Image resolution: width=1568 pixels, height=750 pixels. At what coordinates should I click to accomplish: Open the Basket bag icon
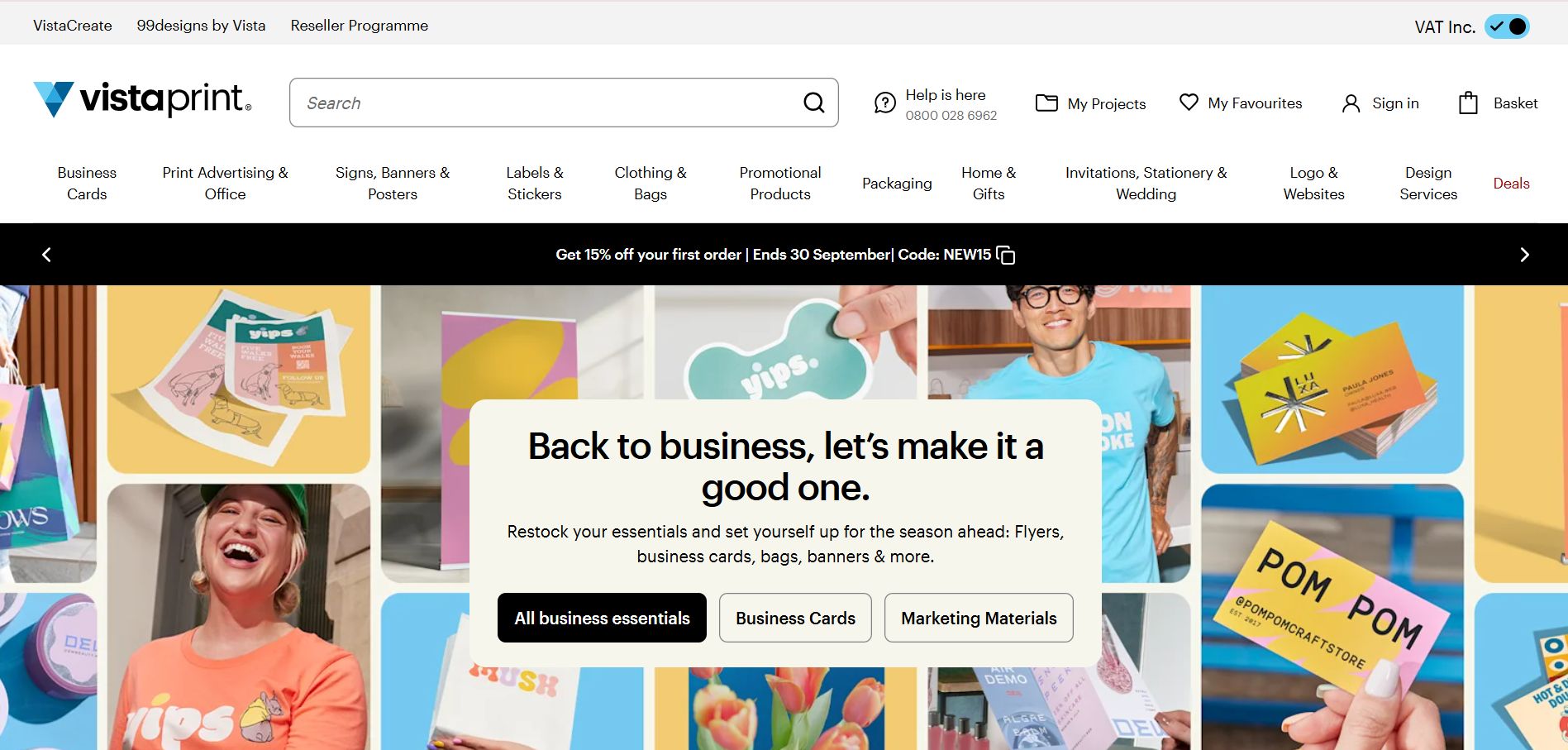tap(1468, 103)
